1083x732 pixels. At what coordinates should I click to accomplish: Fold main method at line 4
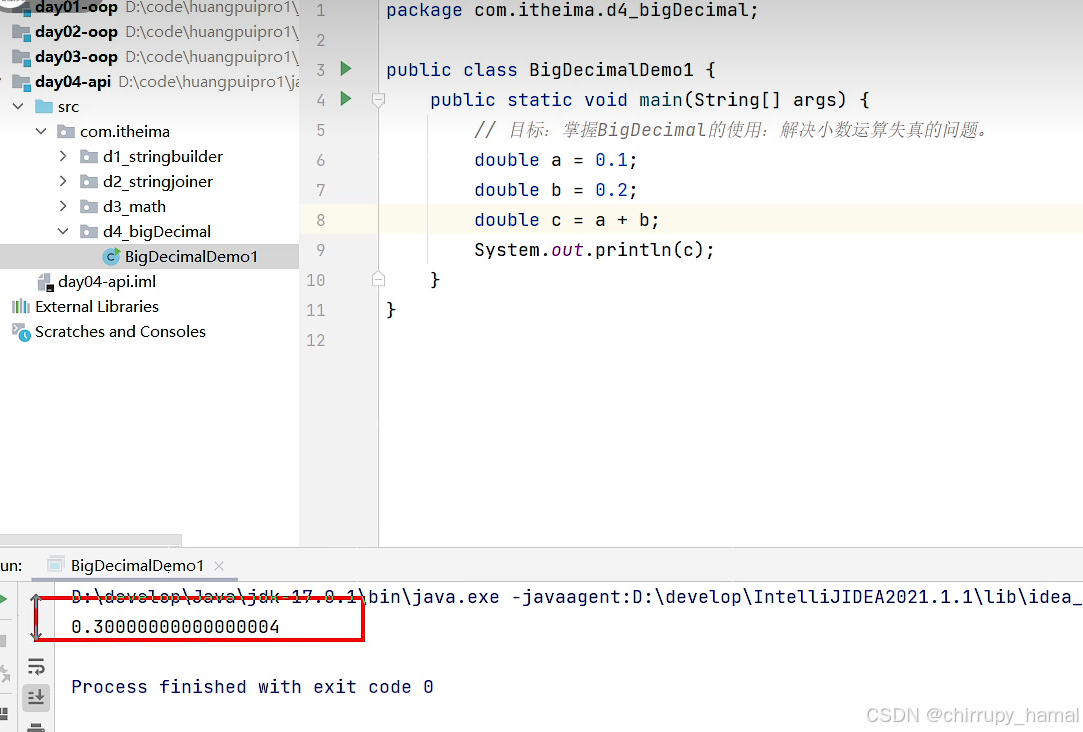(x=378, y=100)
